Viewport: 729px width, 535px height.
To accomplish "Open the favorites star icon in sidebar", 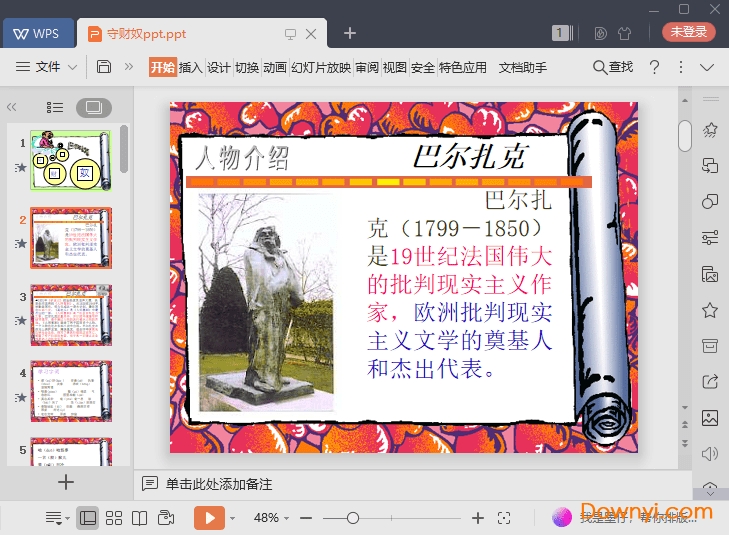I will click(710, 310).
